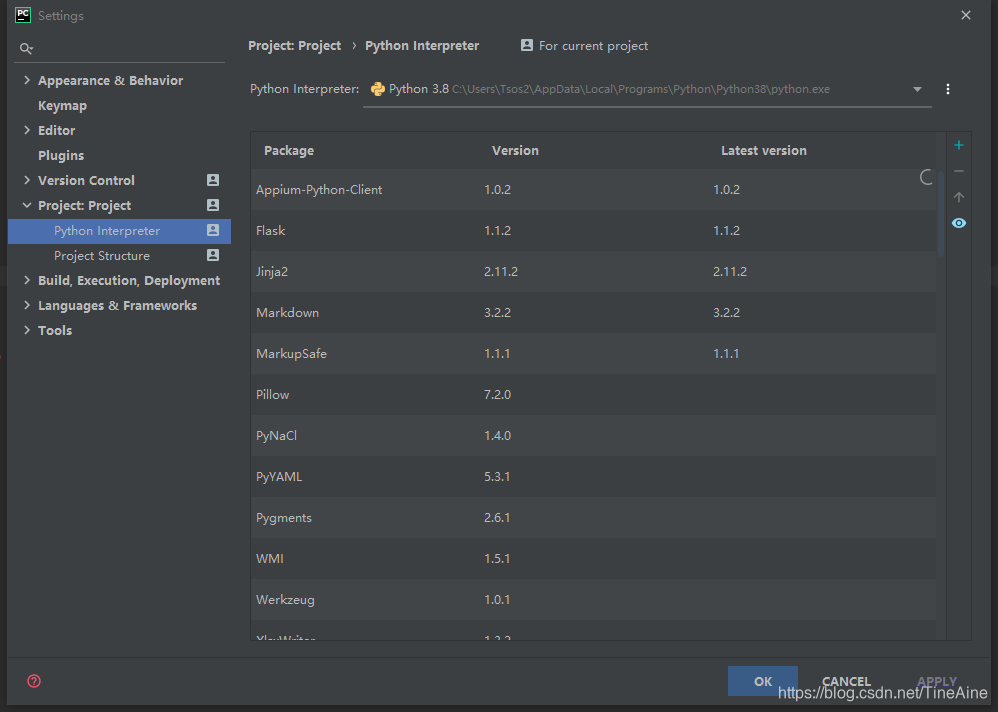
Task: Click the OK button
Action: coord(763,681)
